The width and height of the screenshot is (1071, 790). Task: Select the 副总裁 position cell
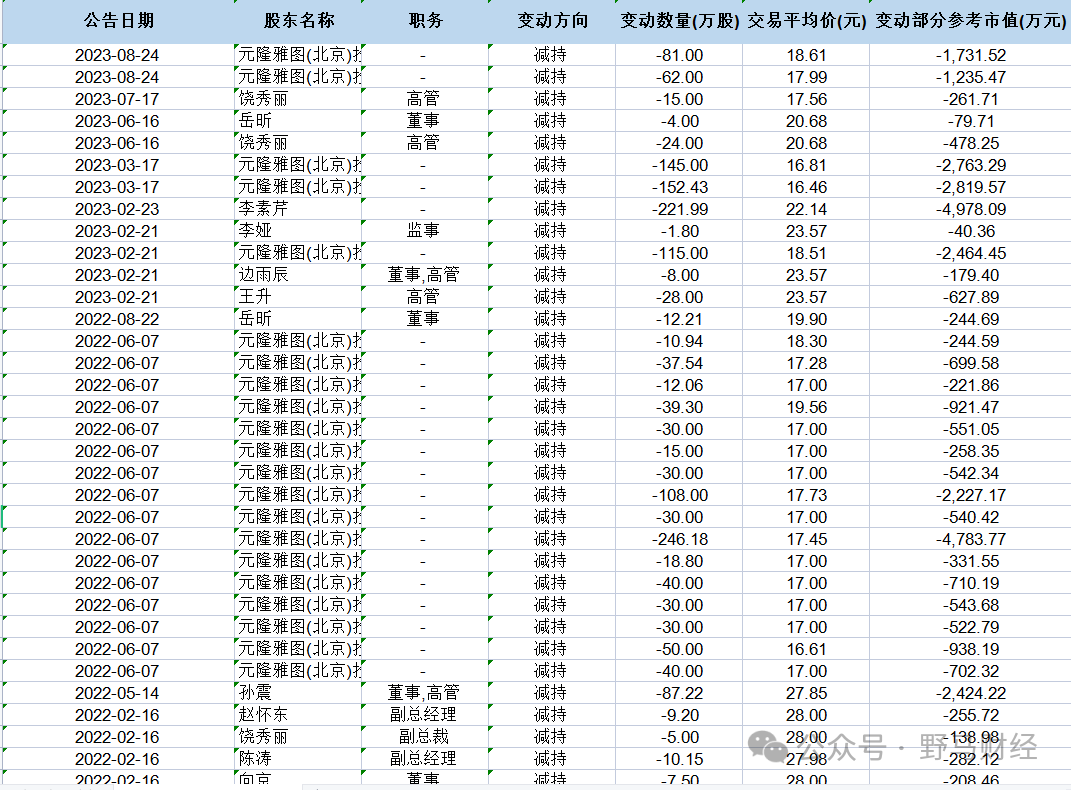pyautogui.click(x=423, y=737)
